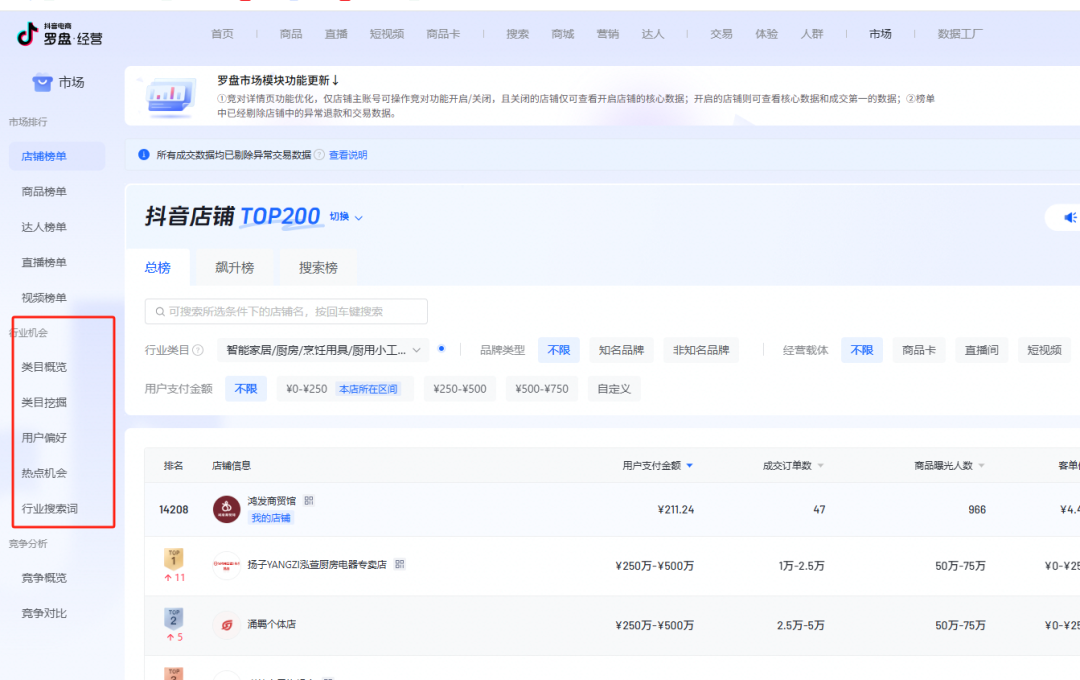Screen dimensions: 1080x680
Task: Open 搜索 in top navigation
Action: 517,34
